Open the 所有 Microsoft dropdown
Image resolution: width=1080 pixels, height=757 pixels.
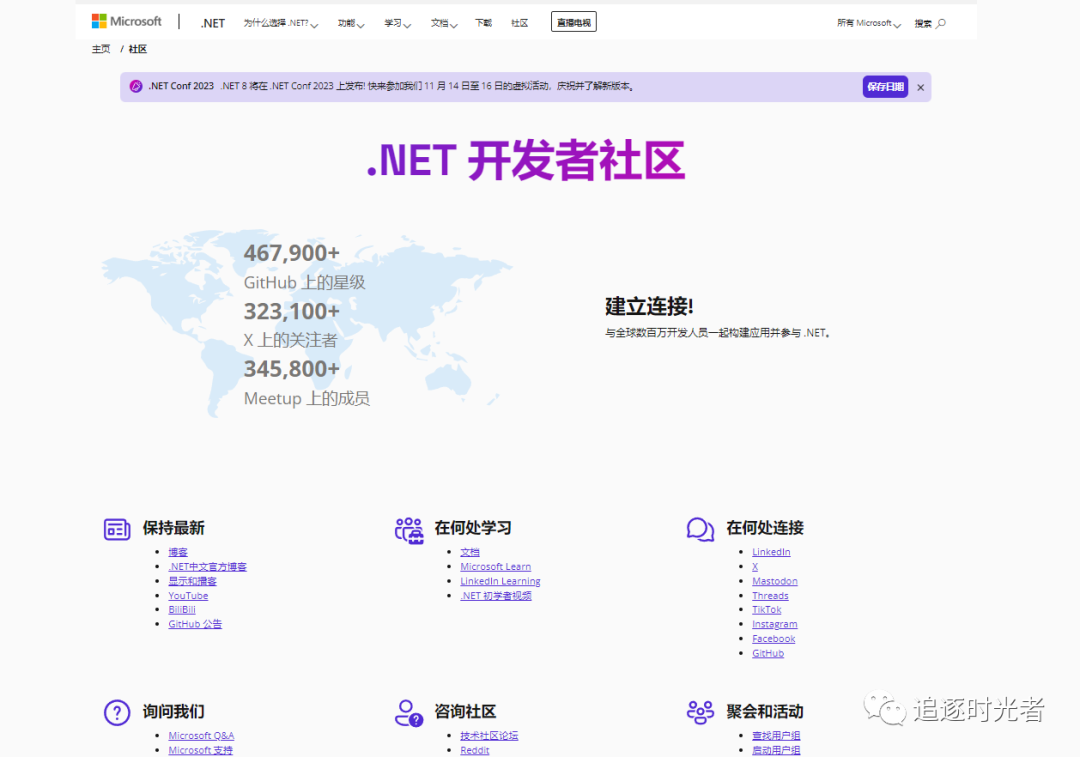(866, 21)
